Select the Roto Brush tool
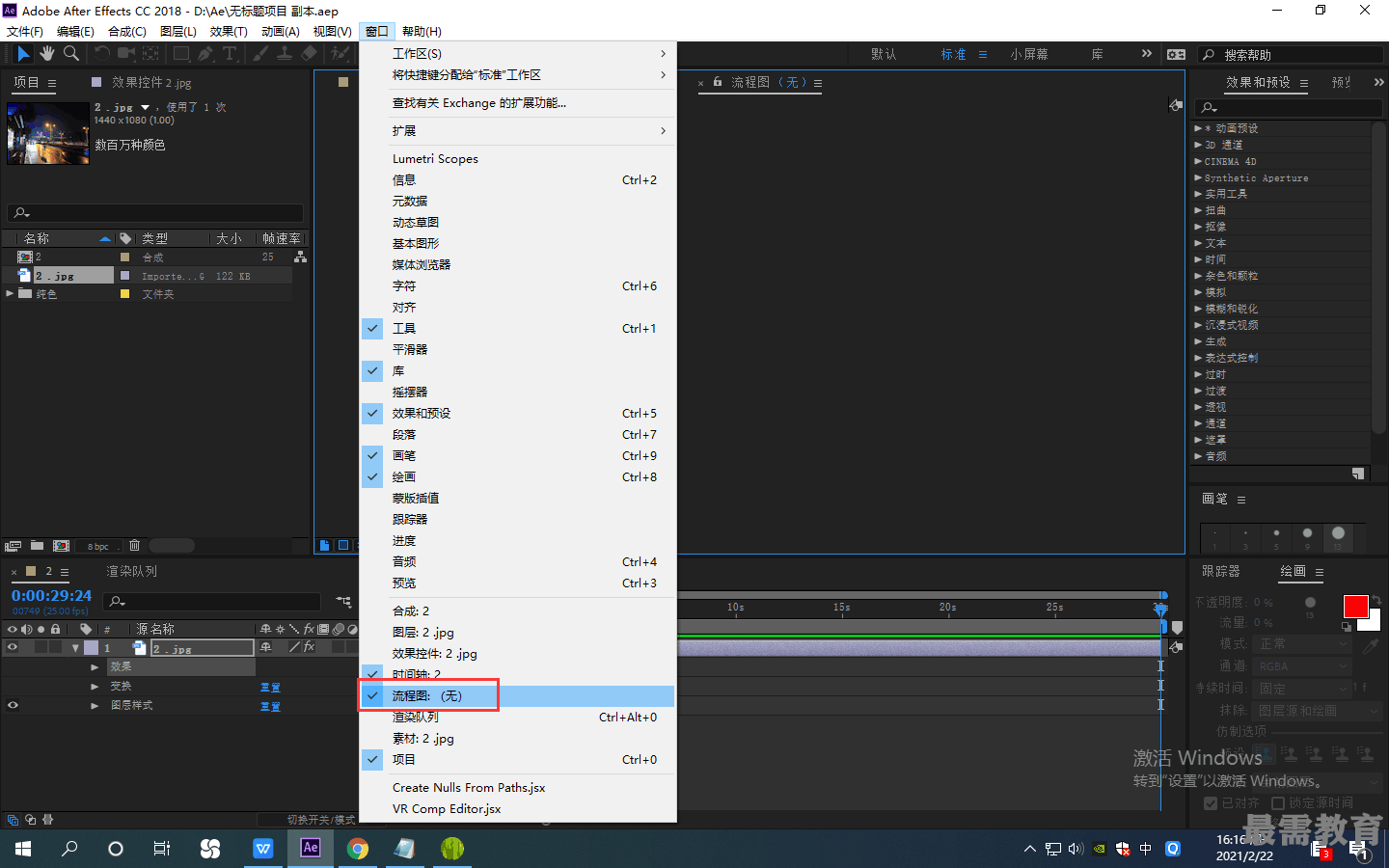 [339, 54]
